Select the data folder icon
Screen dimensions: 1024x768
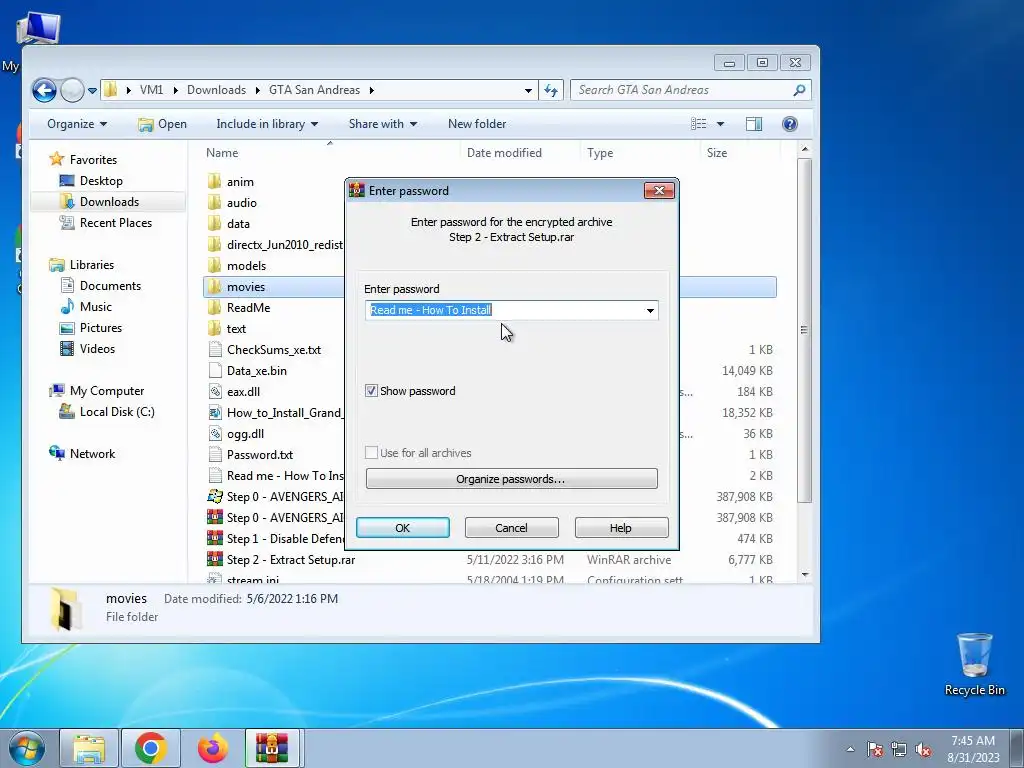214,223
